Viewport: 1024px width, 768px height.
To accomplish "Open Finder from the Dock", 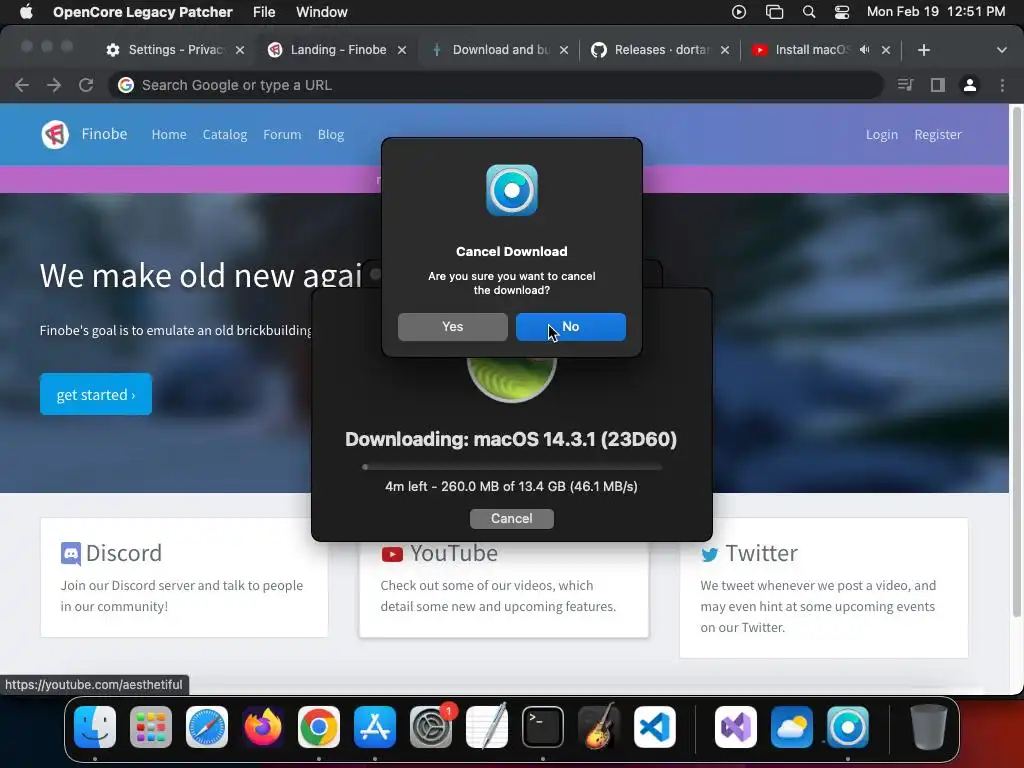I will [95, 727].
